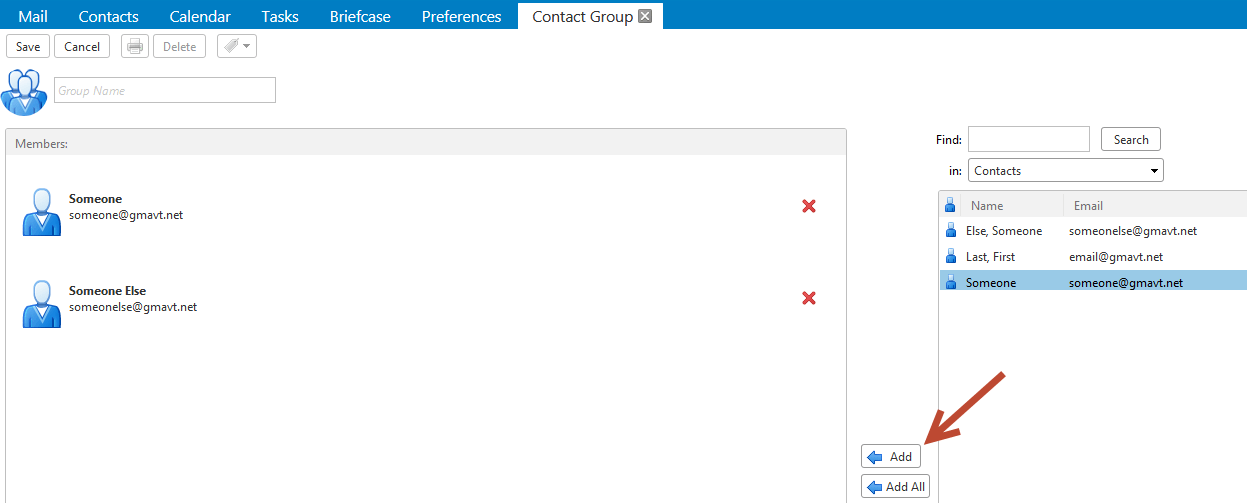Remove member Someone with red X
The image size is (1247, 503).
[809, 206]
